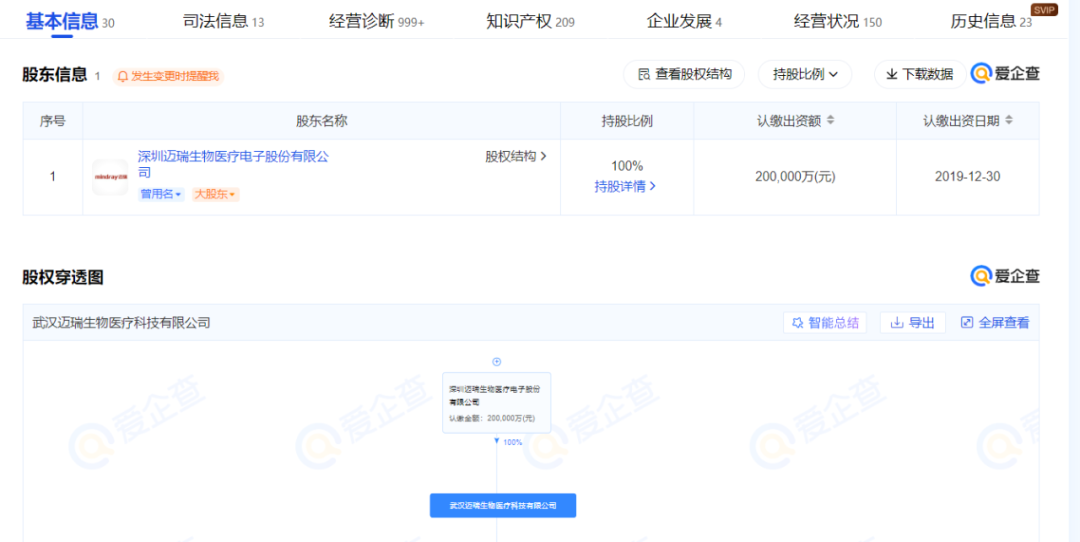Open fullscreen view with 全屏查看

point(995,322)
